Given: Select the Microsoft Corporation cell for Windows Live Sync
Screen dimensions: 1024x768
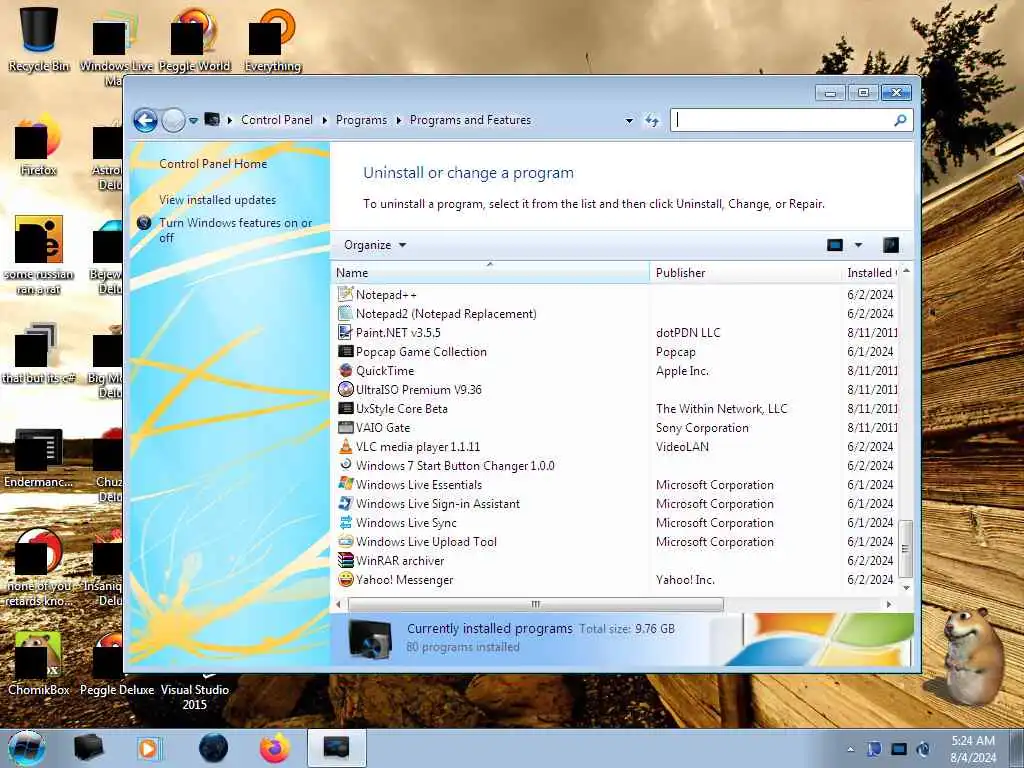Looking at the screenshot, I should tap(715, 522).
